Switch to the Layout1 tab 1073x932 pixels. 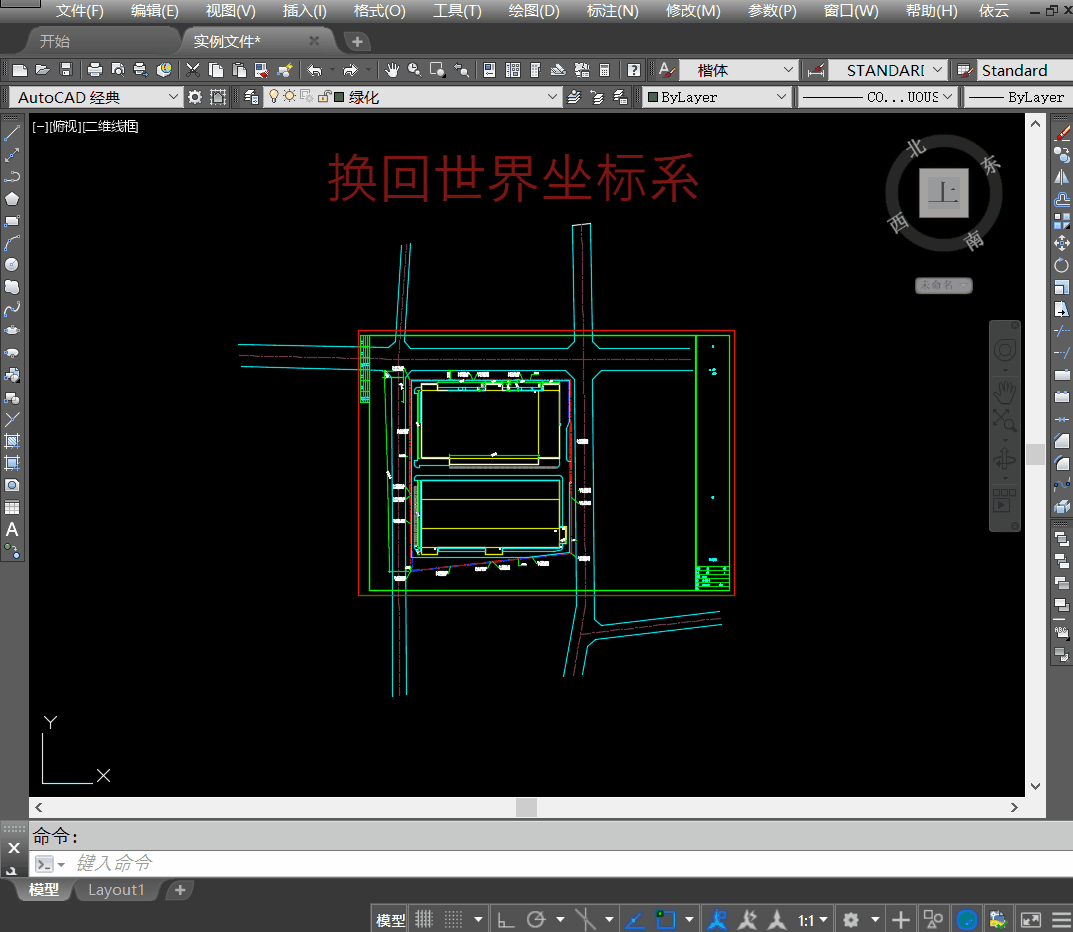(116, 890)
